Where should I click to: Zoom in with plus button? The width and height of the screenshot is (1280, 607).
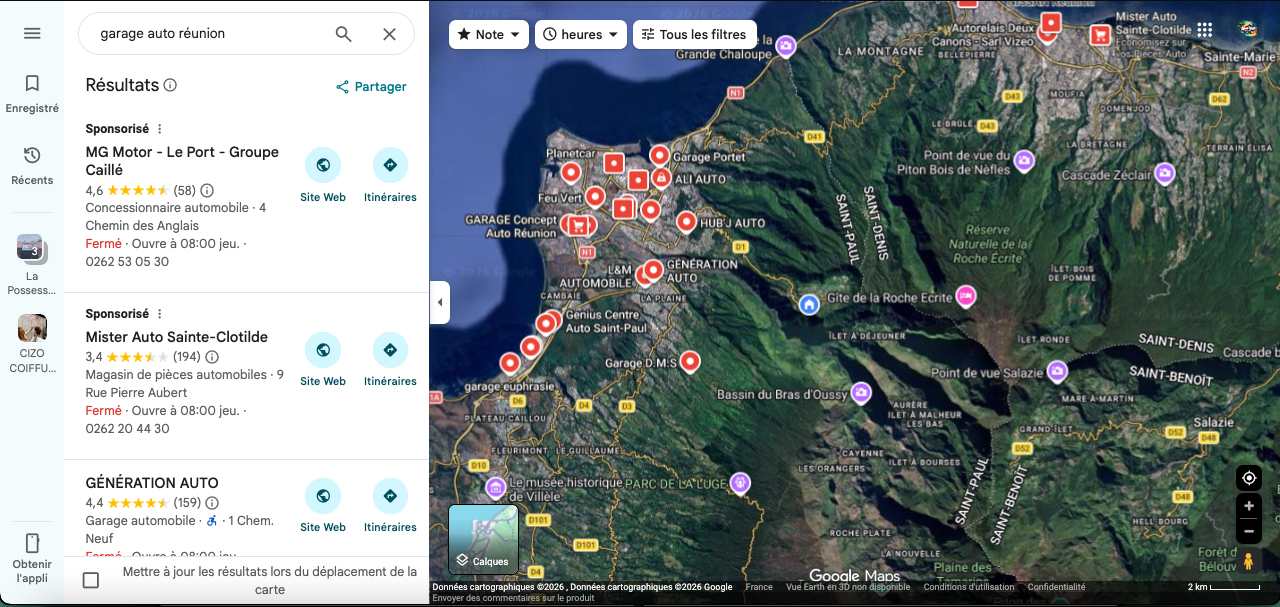[1248, 507]
